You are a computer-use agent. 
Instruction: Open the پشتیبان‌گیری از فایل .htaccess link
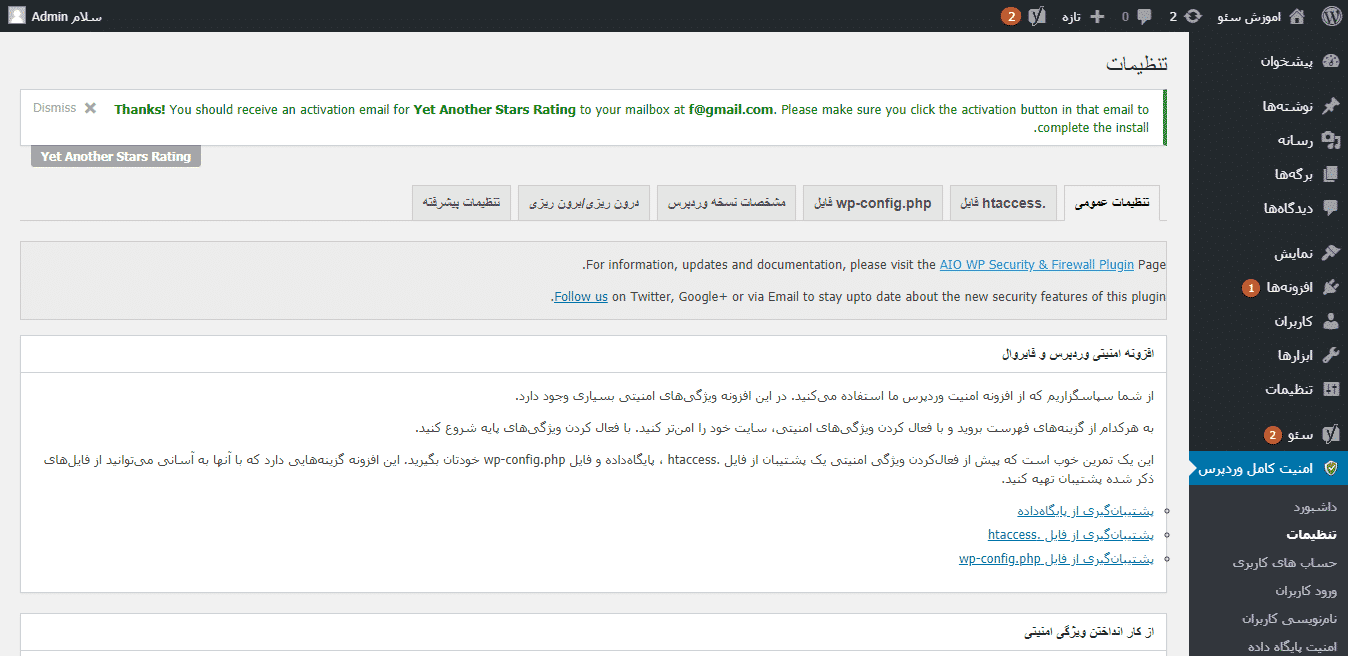[x=1070, y=535]
